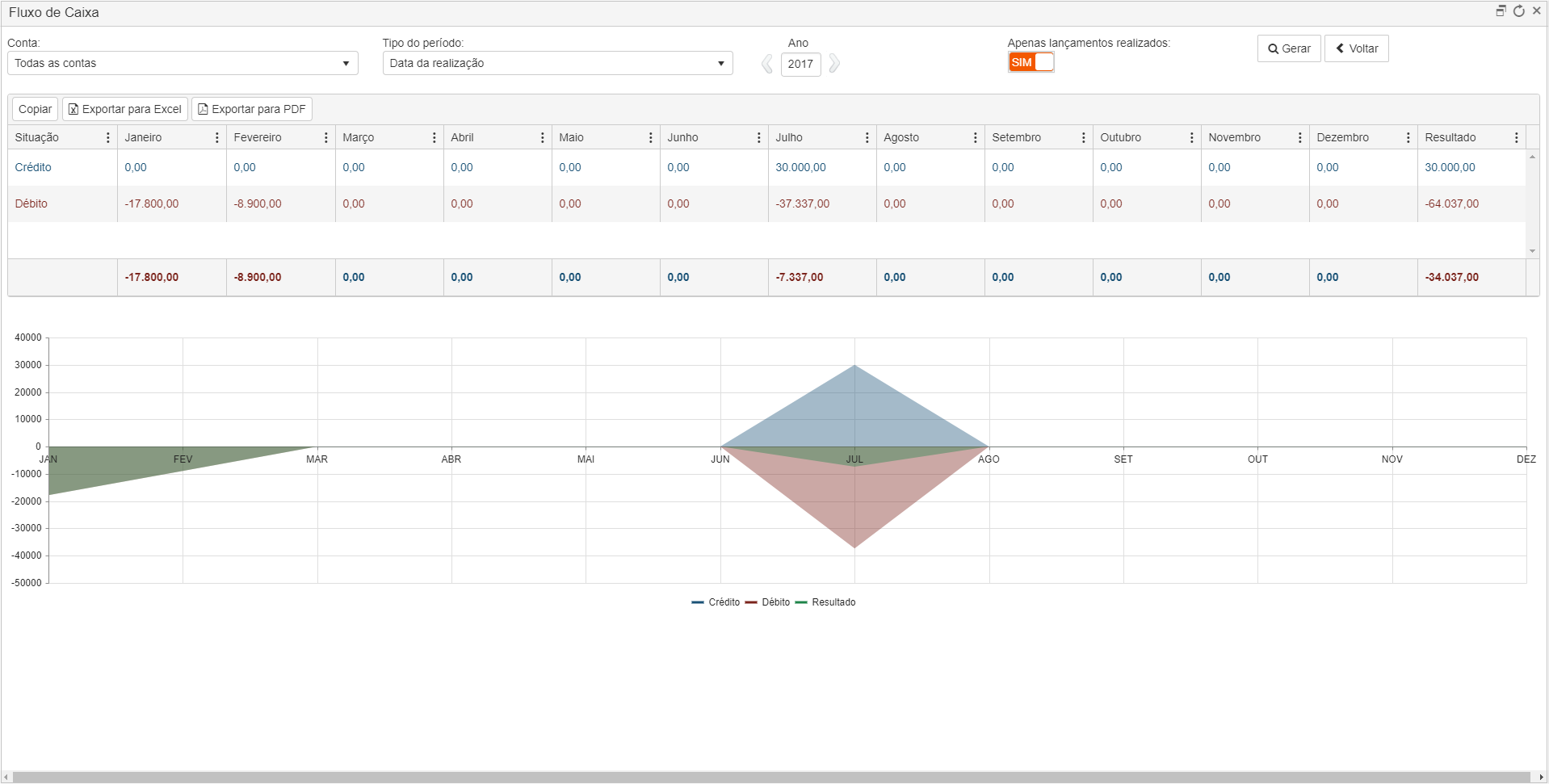
Task: Click Débito Fevereiro value -8.900,00
Action: [x=258, y=204]
